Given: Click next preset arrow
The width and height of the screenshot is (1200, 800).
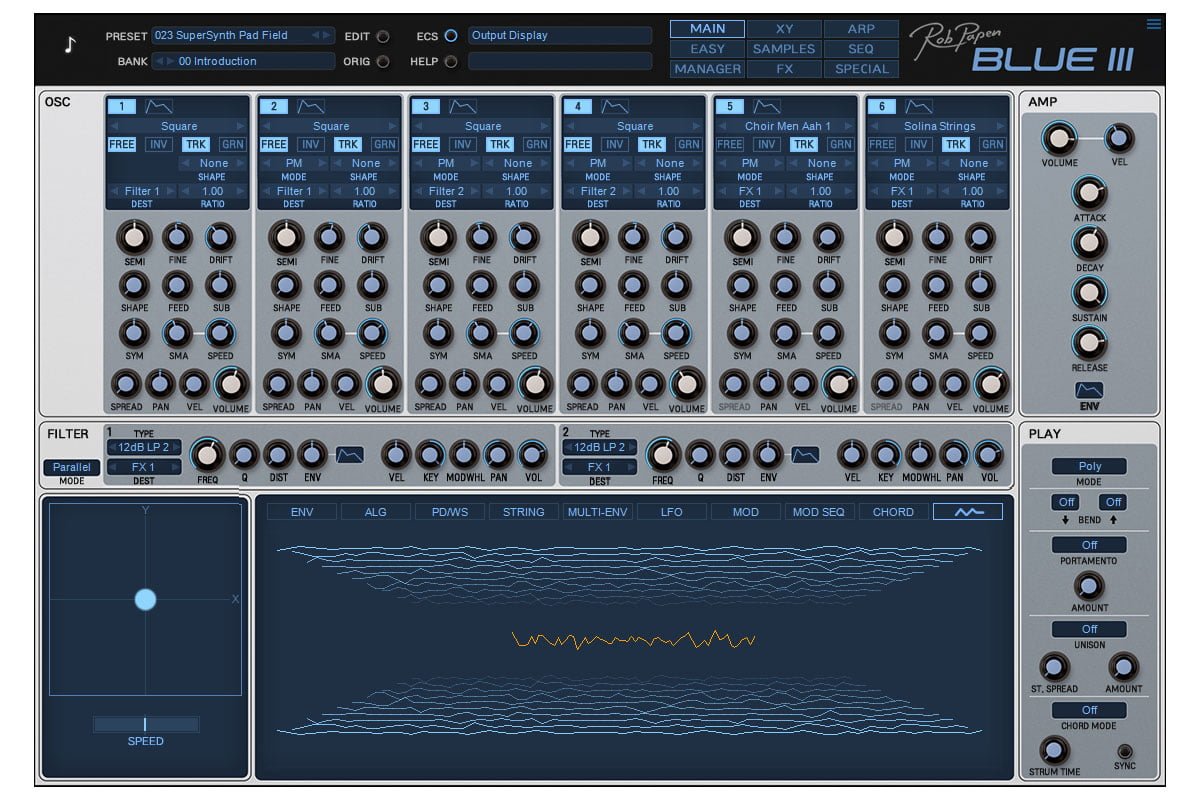Looking at the screenshot, I should click(x=328, y=35).
